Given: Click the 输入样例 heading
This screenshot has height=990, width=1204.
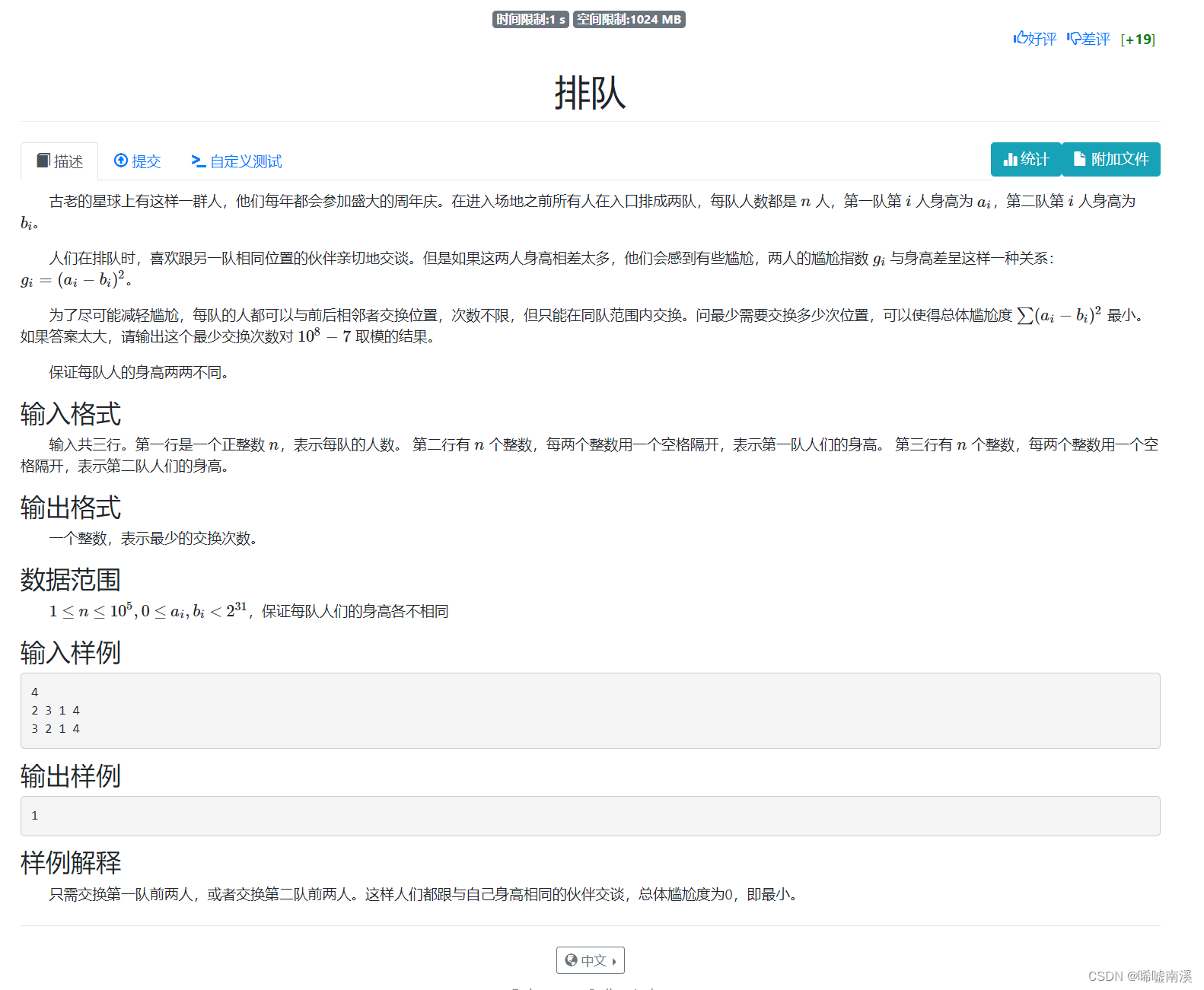Looking at the screenshot, I should (71, 652).
